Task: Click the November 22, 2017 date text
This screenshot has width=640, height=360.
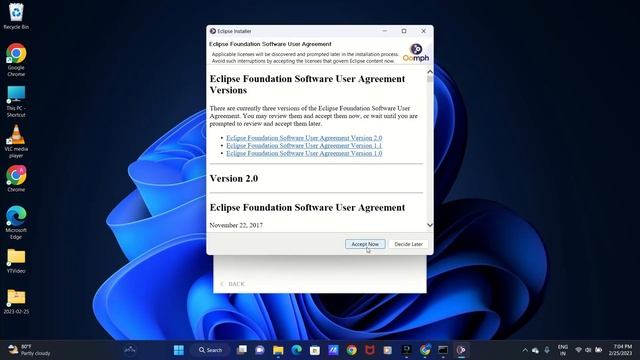Action: click(x=236, y=225)
